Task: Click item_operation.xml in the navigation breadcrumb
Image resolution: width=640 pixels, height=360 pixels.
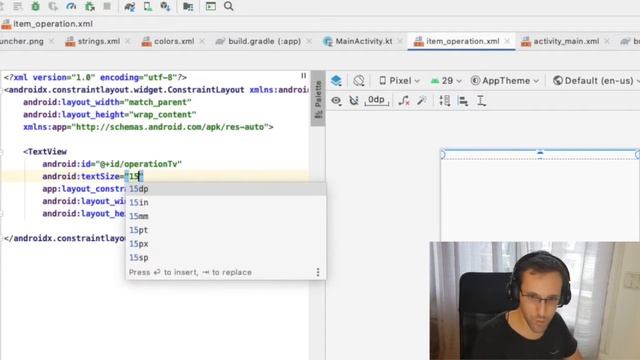Action: click(47, 24)
